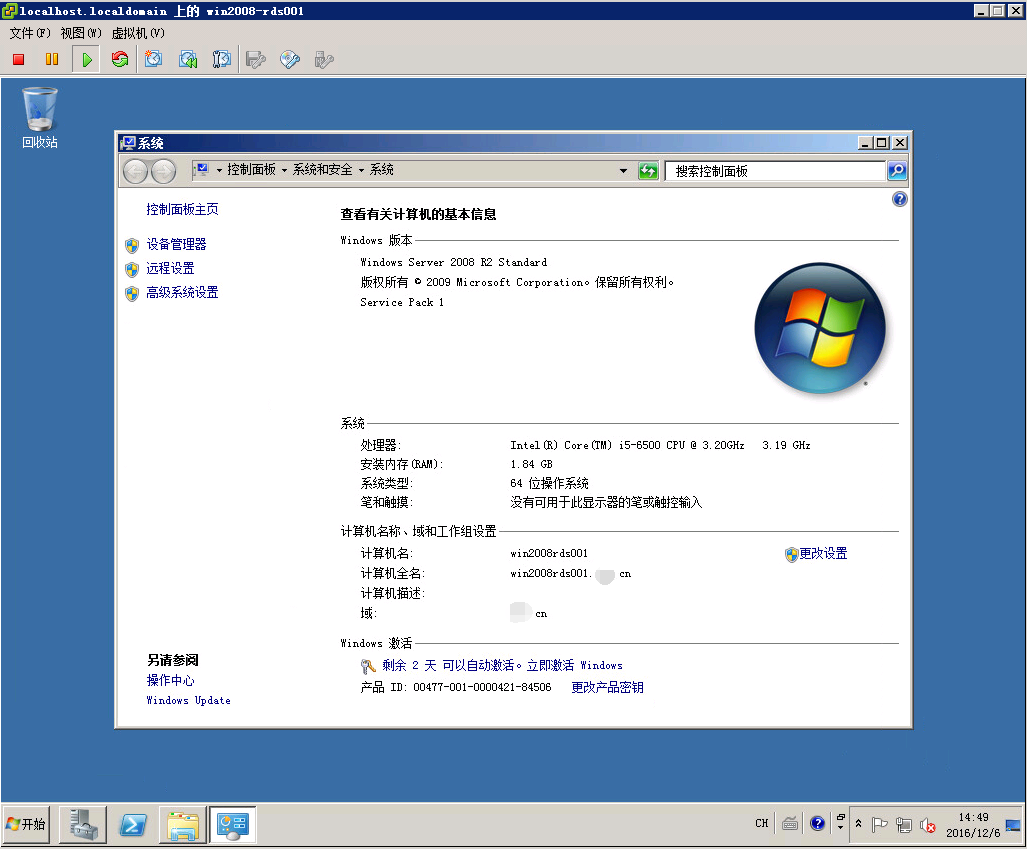Open the address bar history dropdown
Screen dimensions: 1027x849
point(623,171)
